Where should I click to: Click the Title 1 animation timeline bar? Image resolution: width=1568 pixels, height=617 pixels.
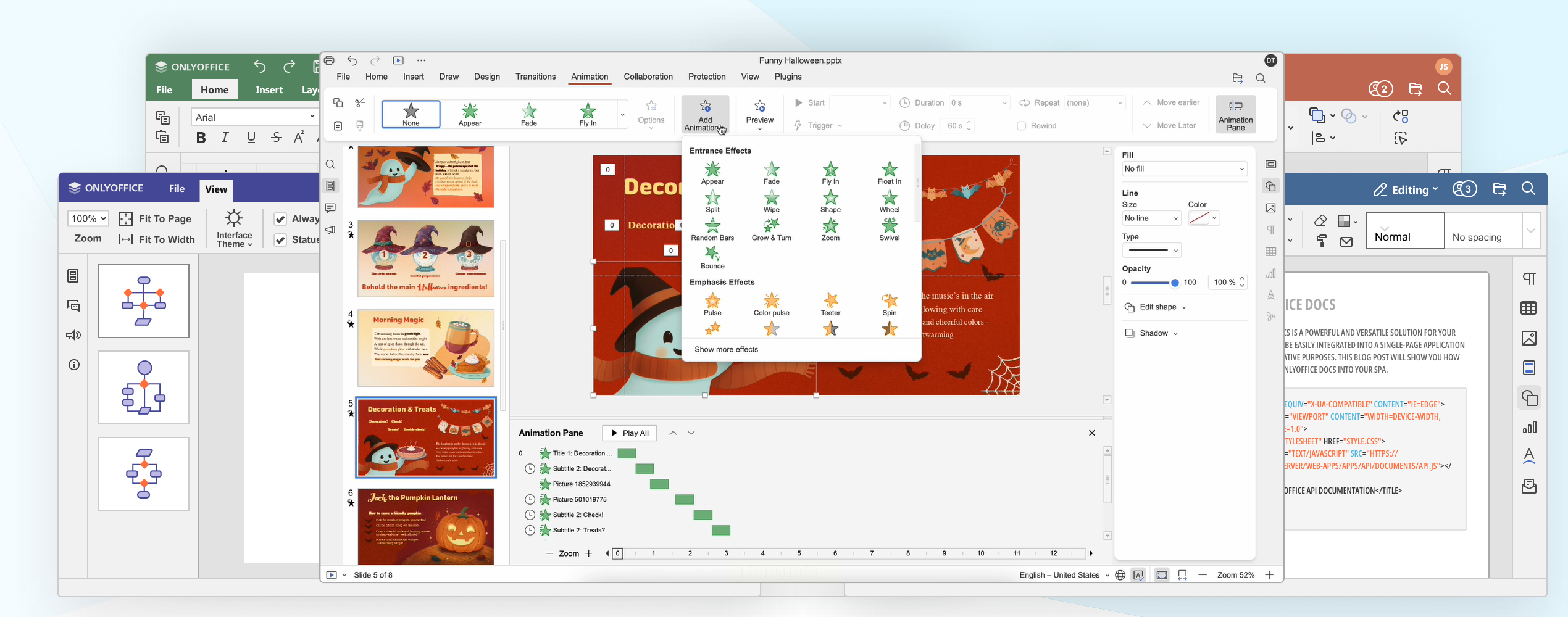tap(627, 453)
